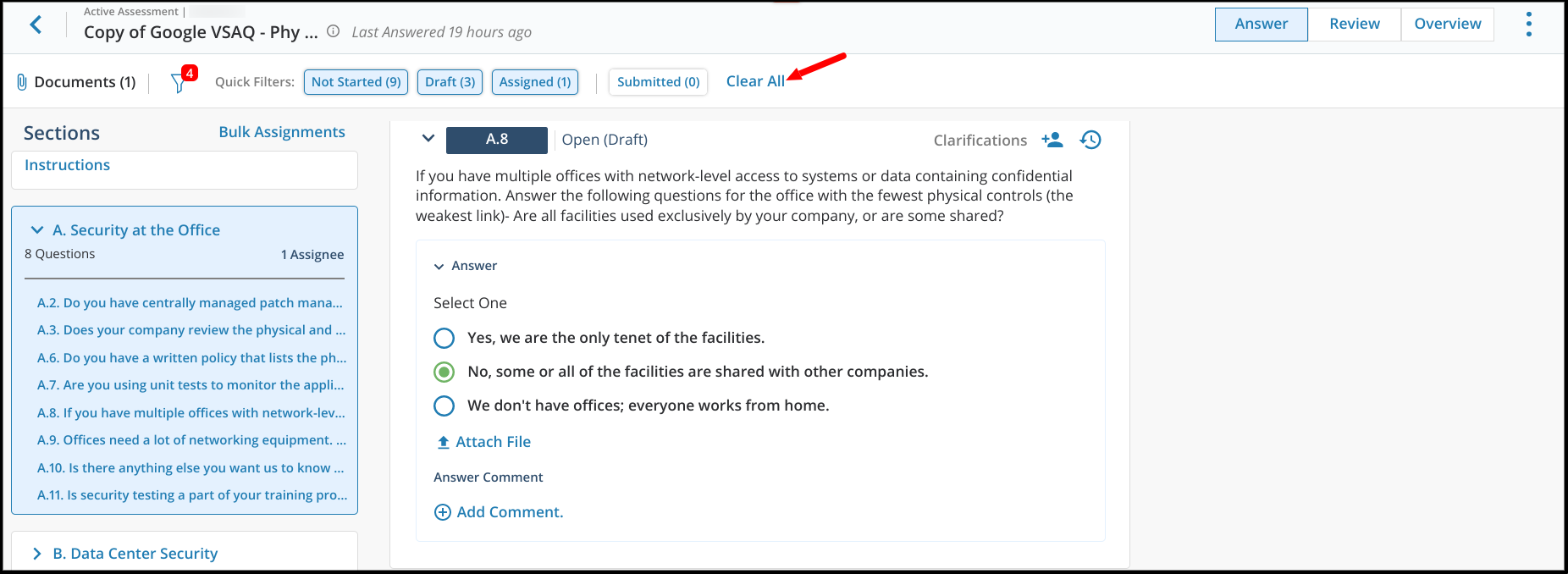Click the Clear All filters link

pos(755,81)
